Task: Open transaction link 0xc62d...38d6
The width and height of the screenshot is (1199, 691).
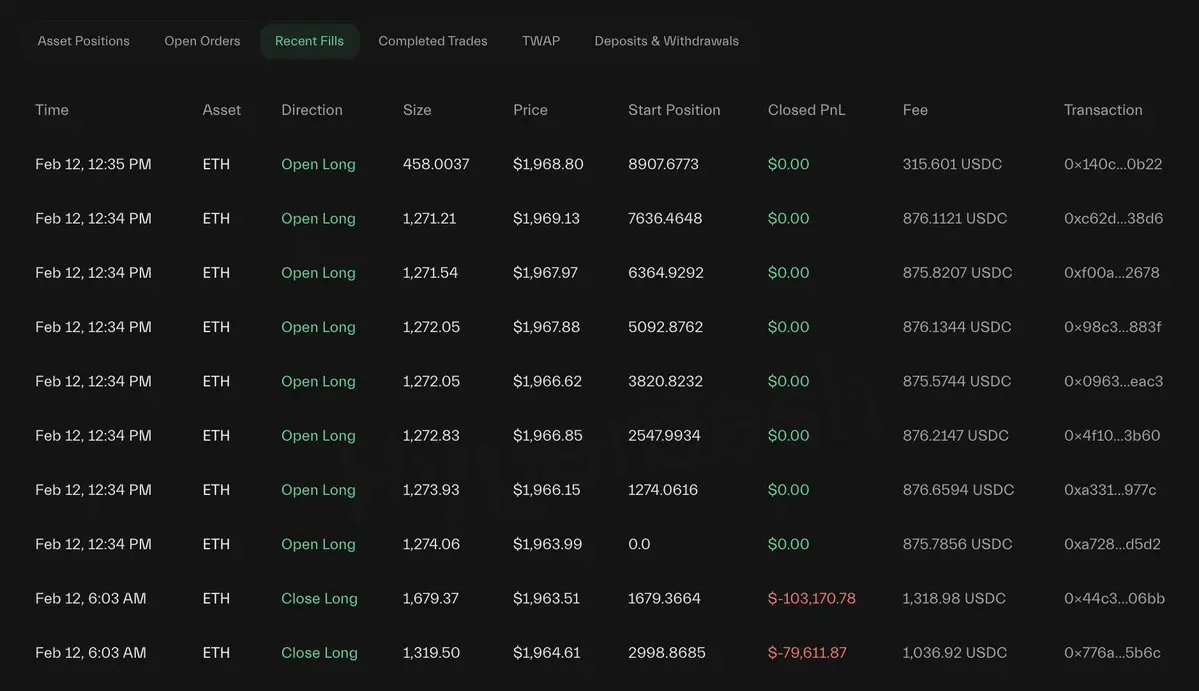Action: coord(1113,218)
